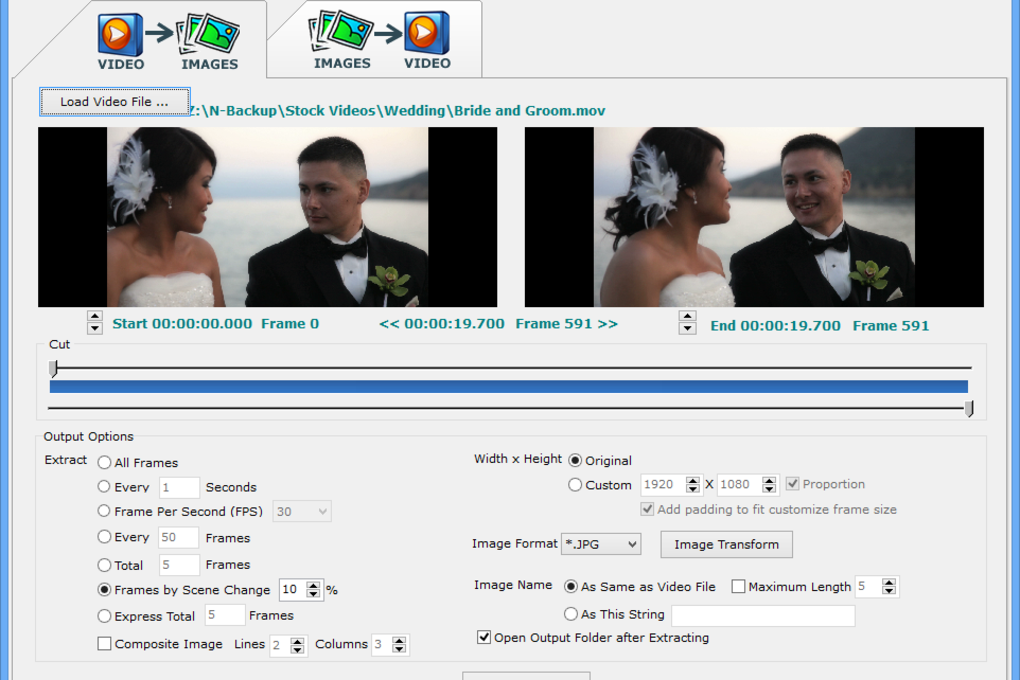Decrease the Maximum Length value

click(x=889, y=592)
